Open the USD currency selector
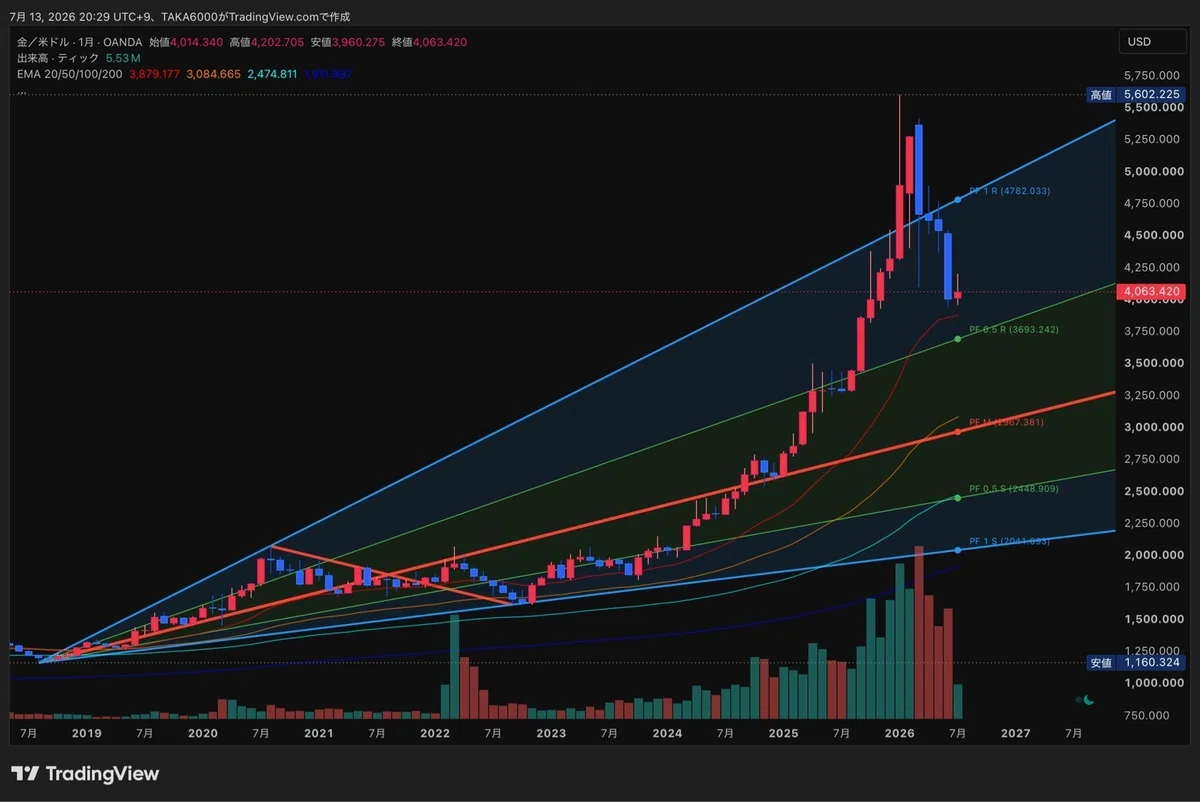Image resolution: width=1200 pixels, height=802 pixels. click(1151, 42)
